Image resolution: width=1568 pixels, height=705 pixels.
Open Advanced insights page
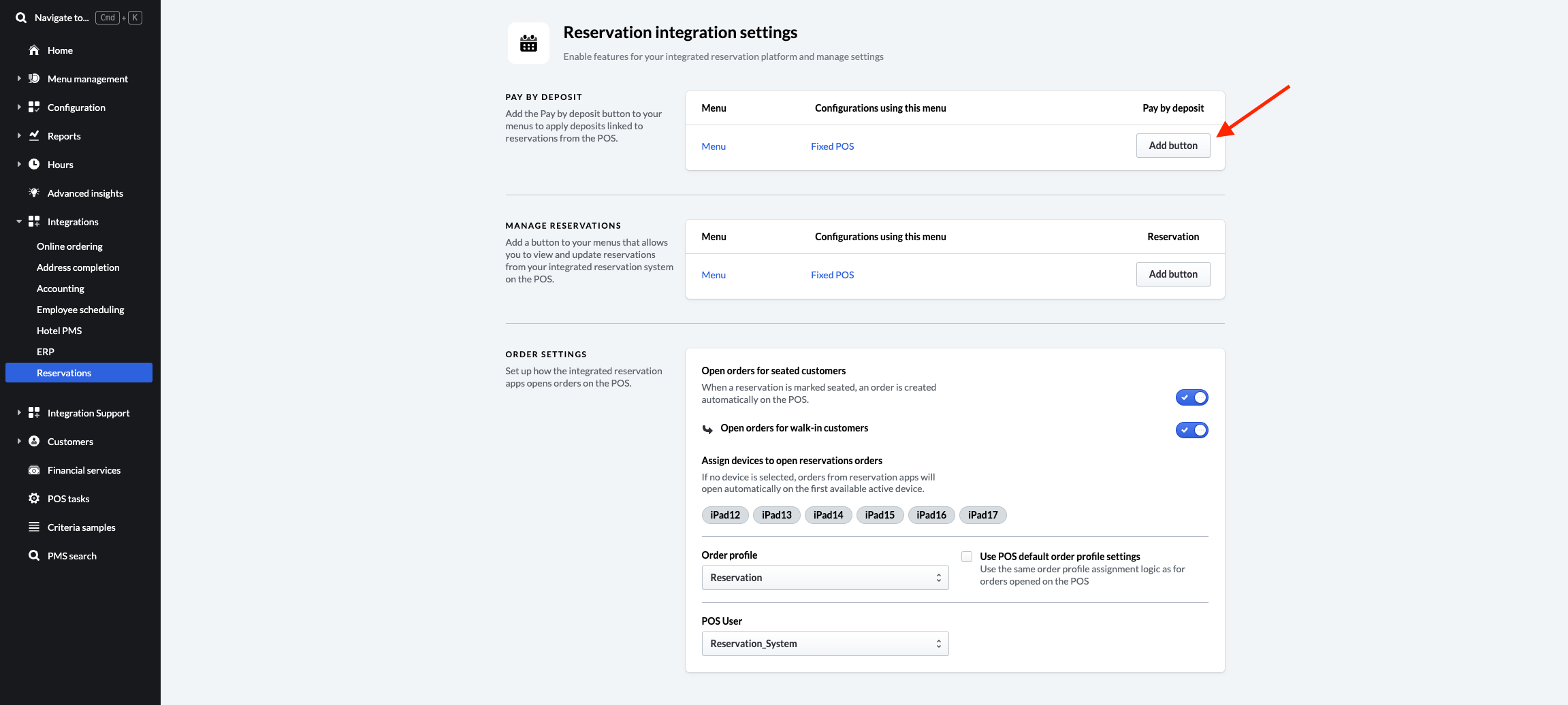click(x=85, y=193)
